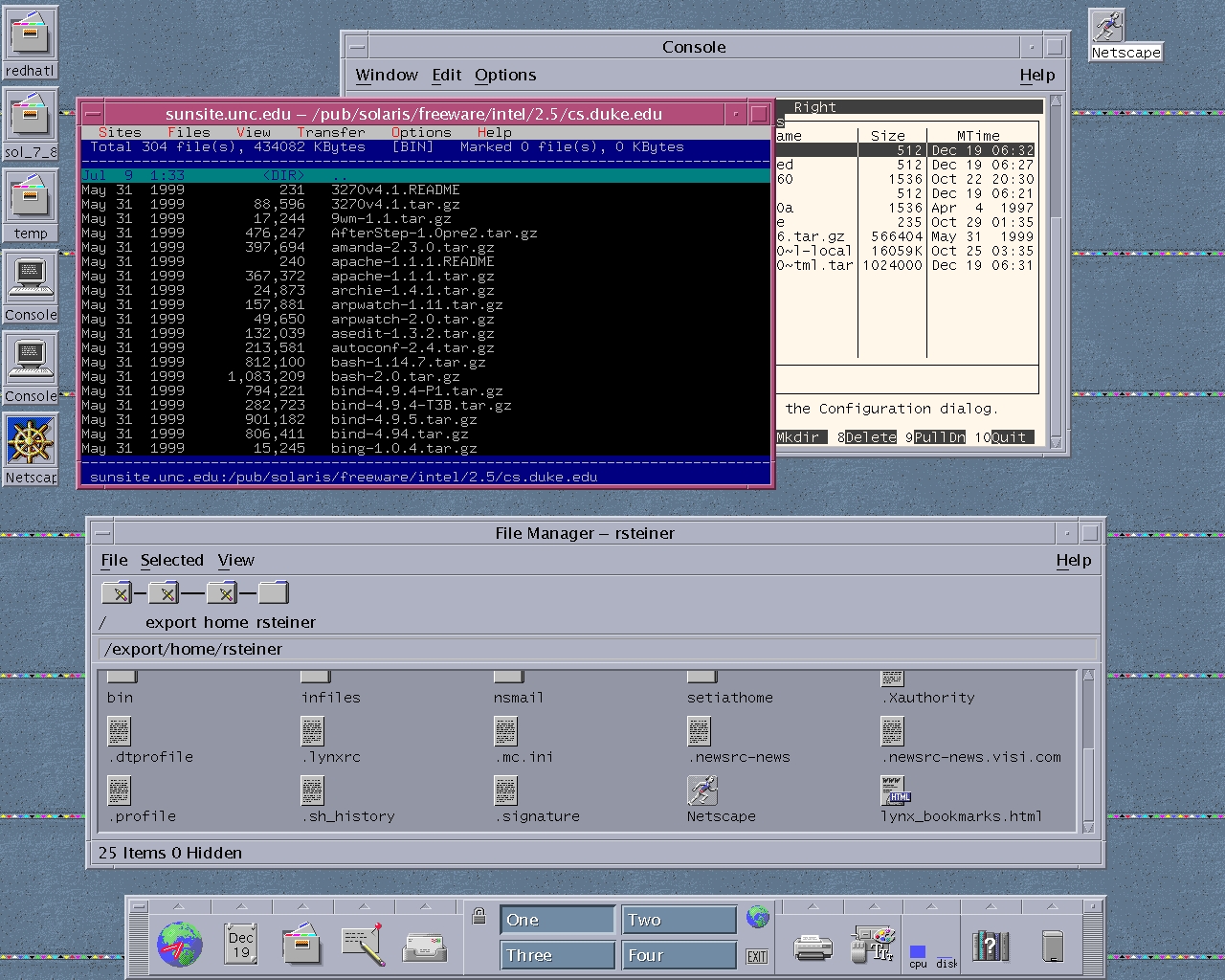Switch to workspace Two

pos(679,920)
